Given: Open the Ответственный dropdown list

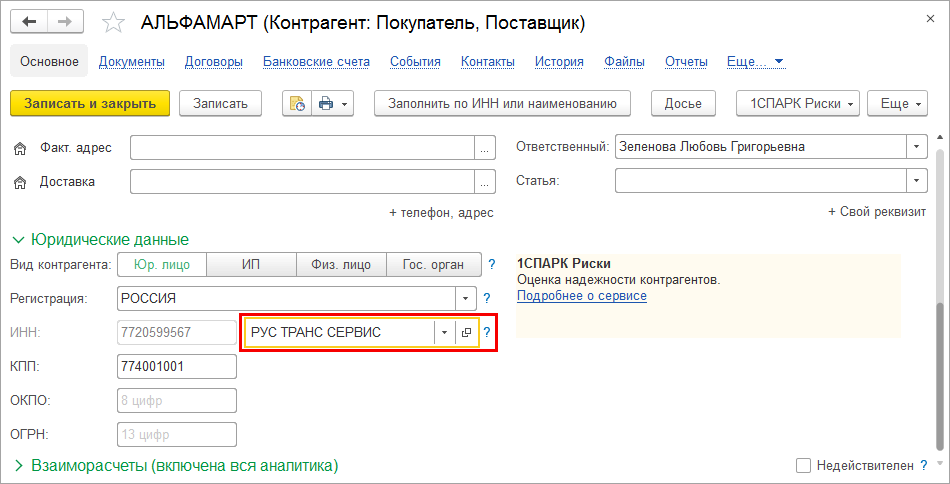Looking at the screenshot, I should coord(917,147).
